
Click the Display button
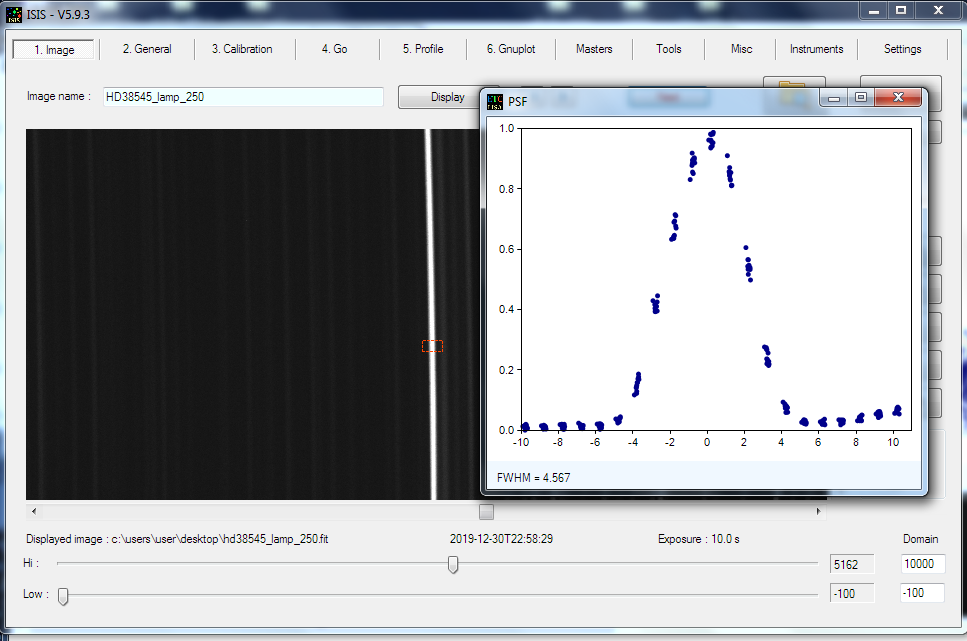(x=447, y=97)
